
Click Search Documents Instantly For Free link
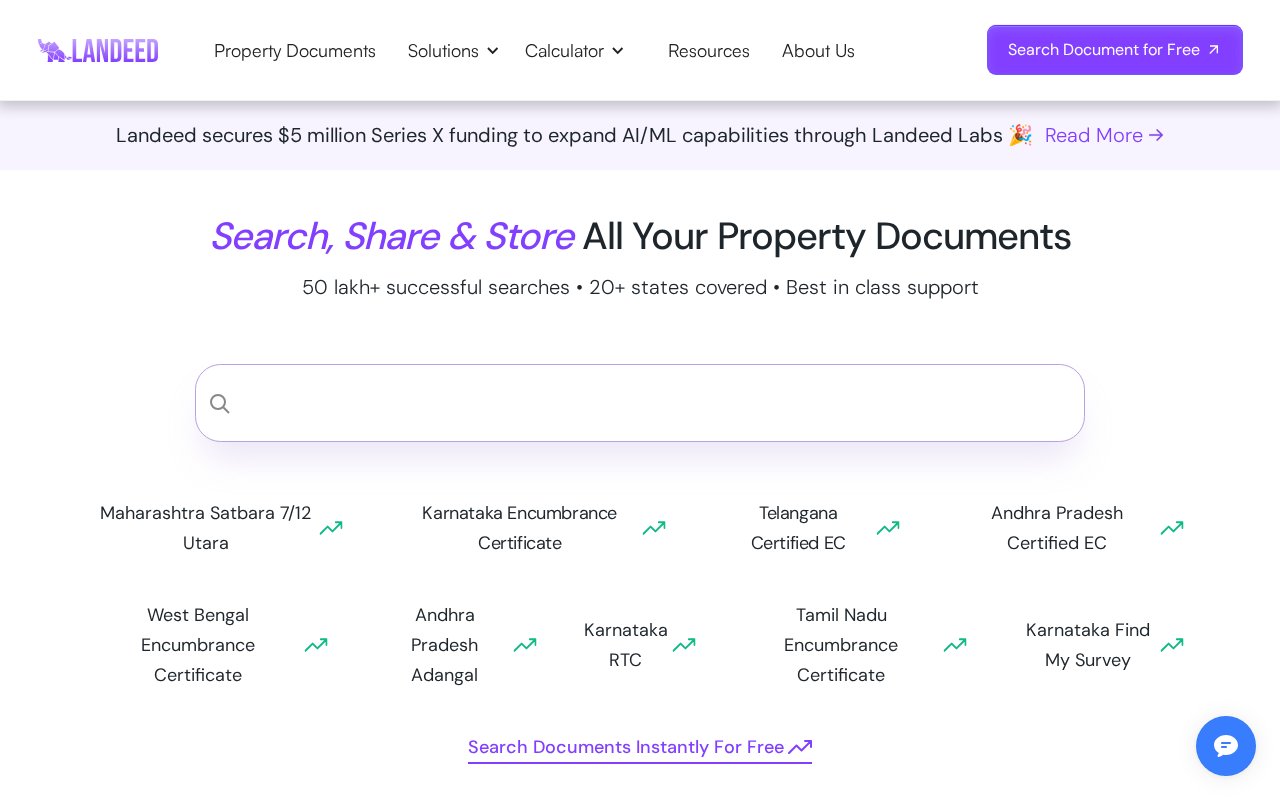coord(640,747)
